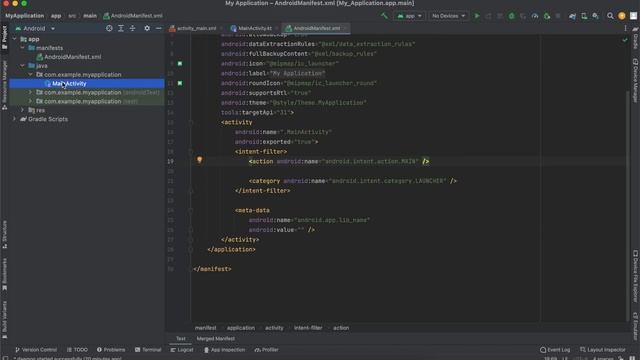Click the activity breadcrumb

[274, 328]
